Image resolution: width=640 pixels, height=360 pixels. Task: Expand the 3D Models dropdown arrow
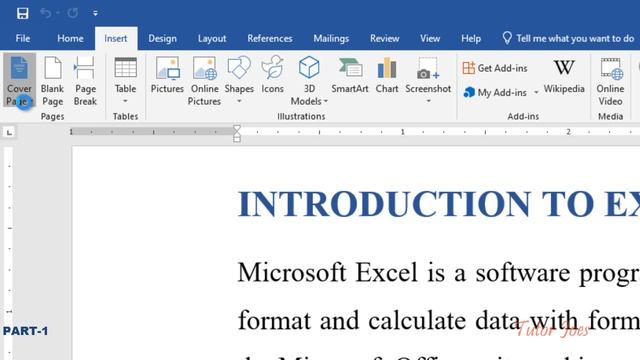(326, 101)
